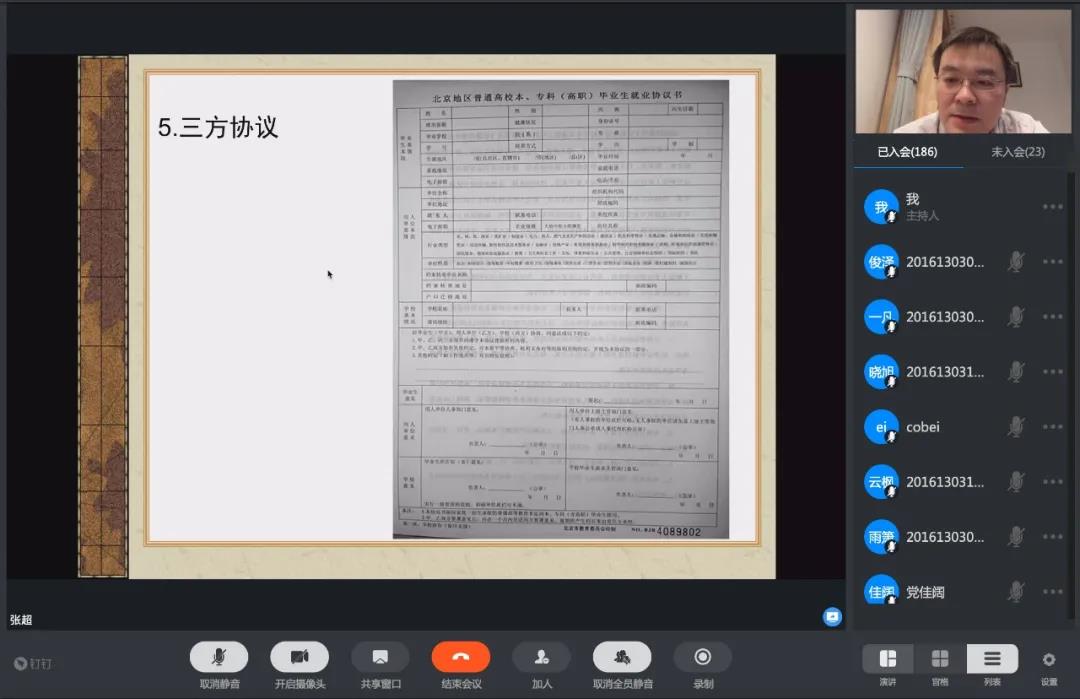Open more options for 我 host row
This screenshot has width=1080, height=699.
point(1052,207)
